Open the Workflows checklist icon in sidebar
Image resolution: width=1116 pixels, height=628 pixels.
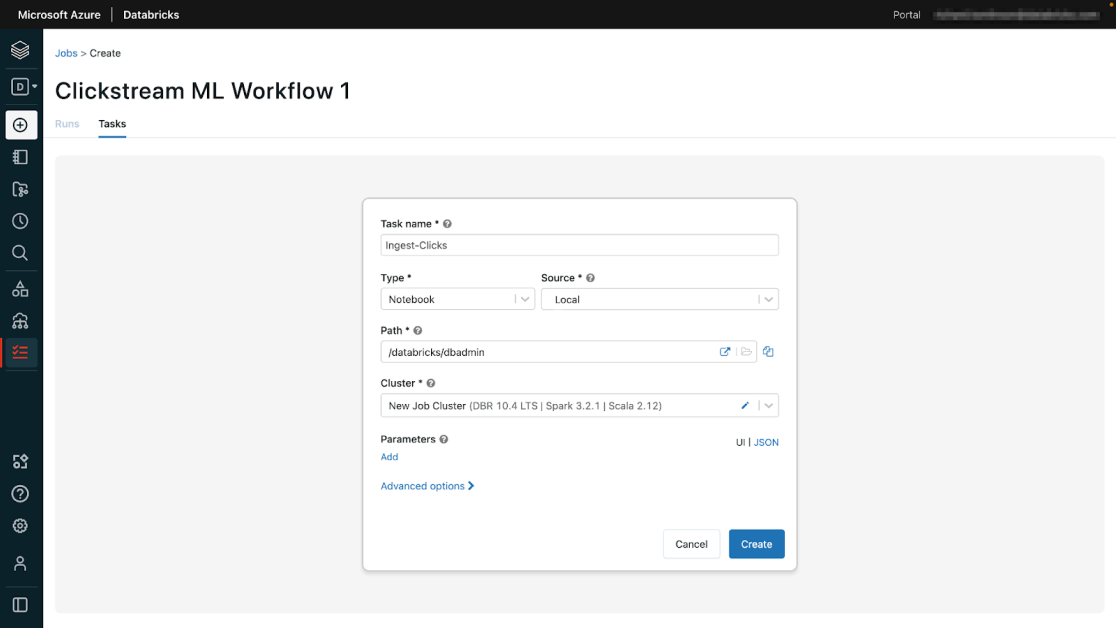coord(20,352)
